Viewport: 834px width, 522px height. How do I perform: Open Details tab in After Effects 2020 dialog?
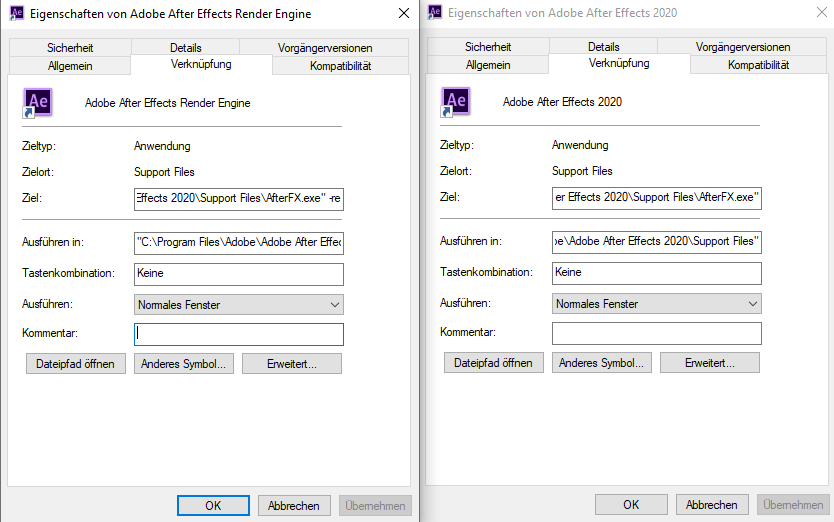[x=604, y=47]
